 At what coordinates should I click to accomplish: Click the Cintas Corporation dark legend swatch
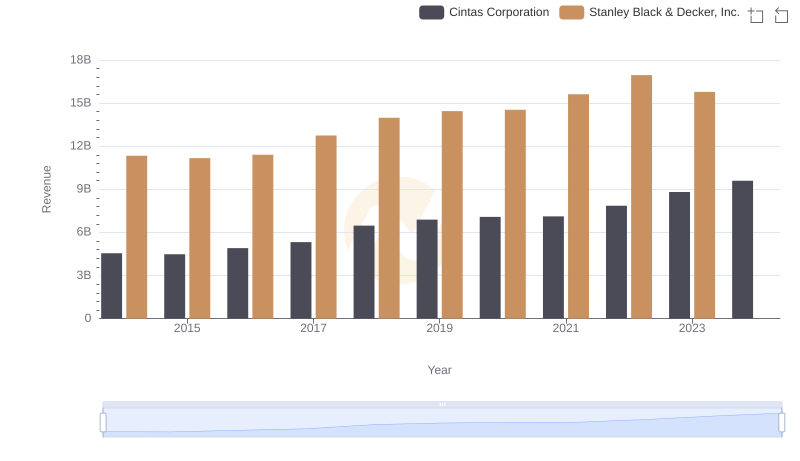431,12
